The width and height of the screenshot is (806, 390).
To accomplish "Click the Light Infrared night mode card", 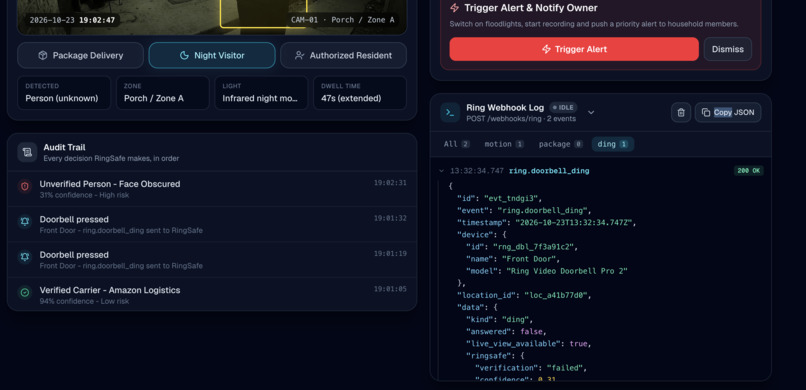I will click(261, 93).
